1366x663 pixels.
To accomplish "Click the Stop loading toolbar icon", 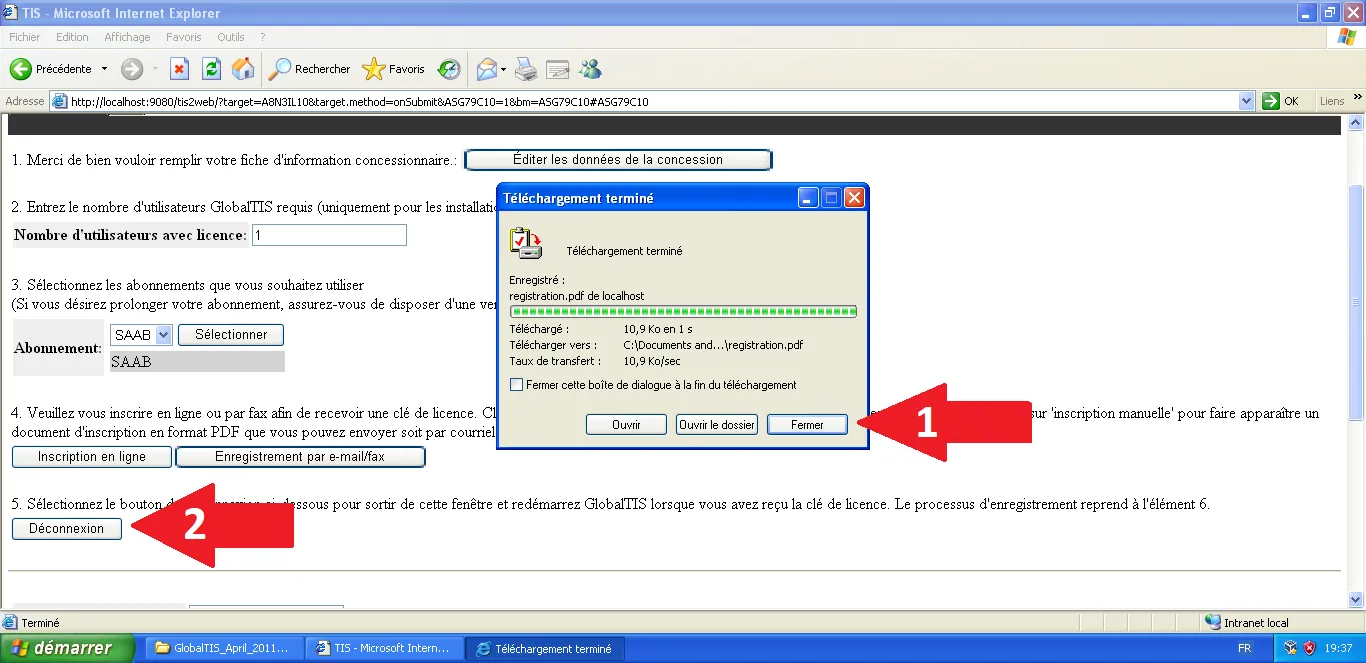I will pyautogui.click(x=180, y=69).
